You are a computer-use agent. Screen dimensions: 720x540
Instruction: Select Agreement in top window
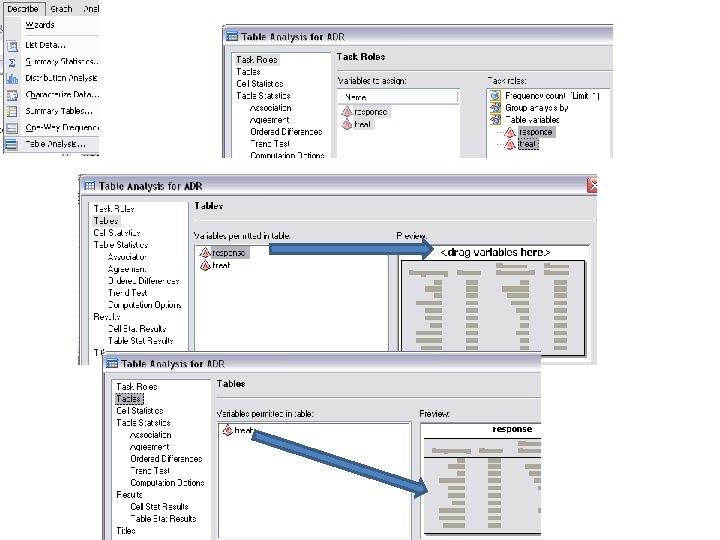pos(270,120)
